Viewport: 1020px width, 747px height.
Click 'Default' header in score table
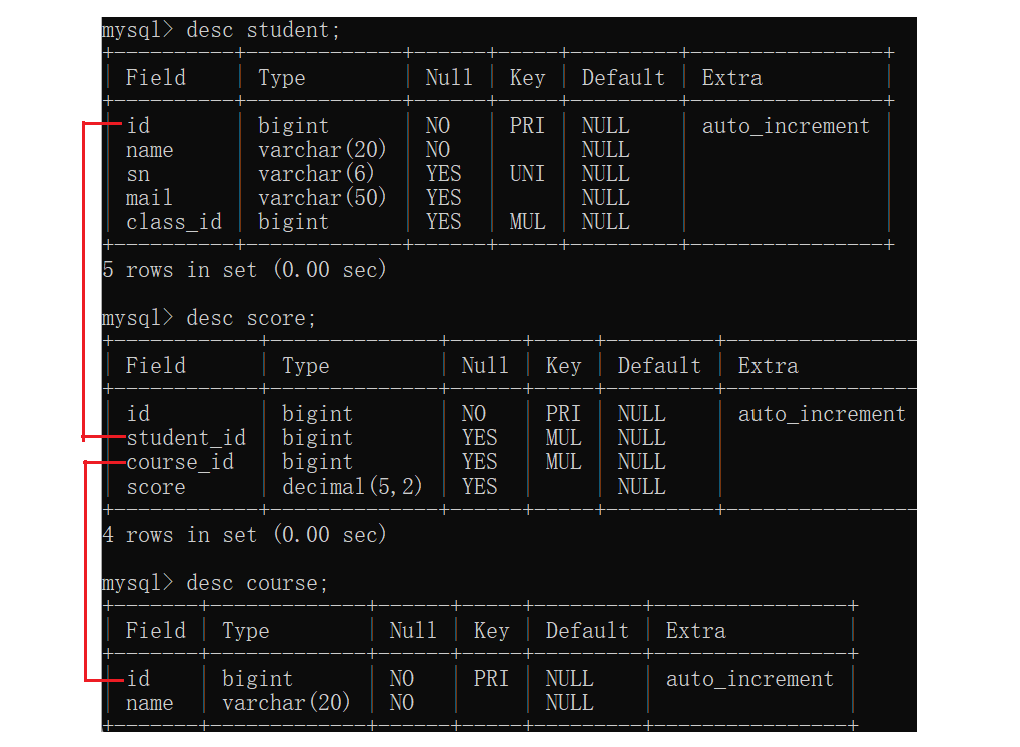click(x=659, y=366)
